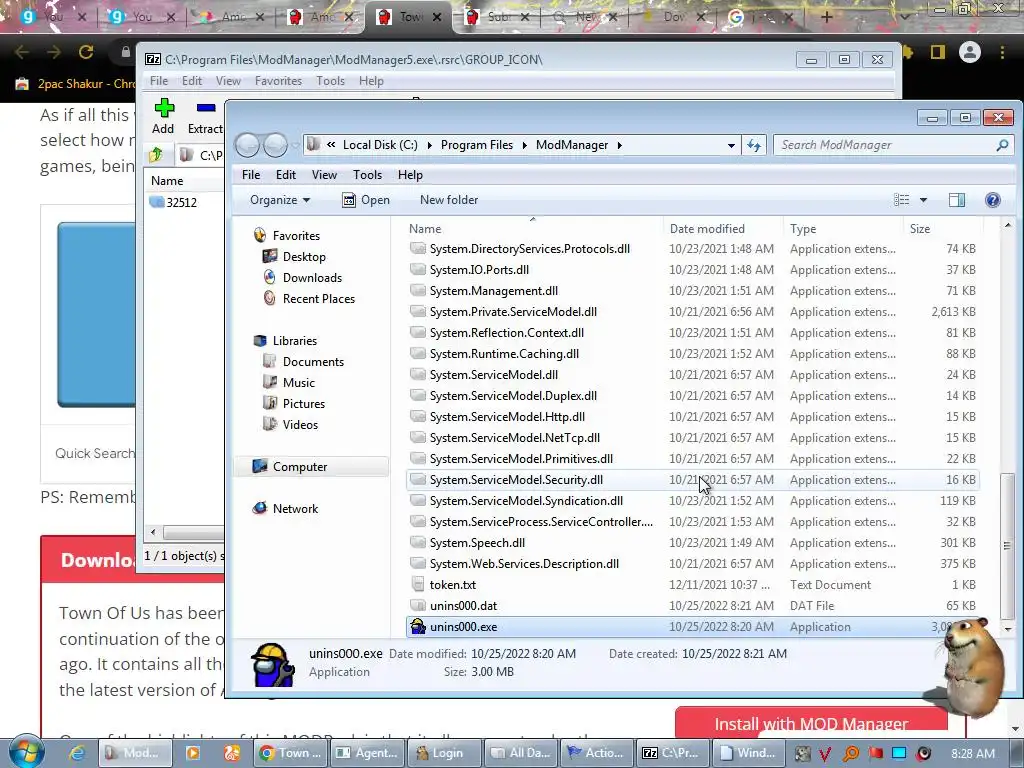Click the Downloads icon under Favorites
The height and width of the screenshot is (768, 1024).
(269, 278)
